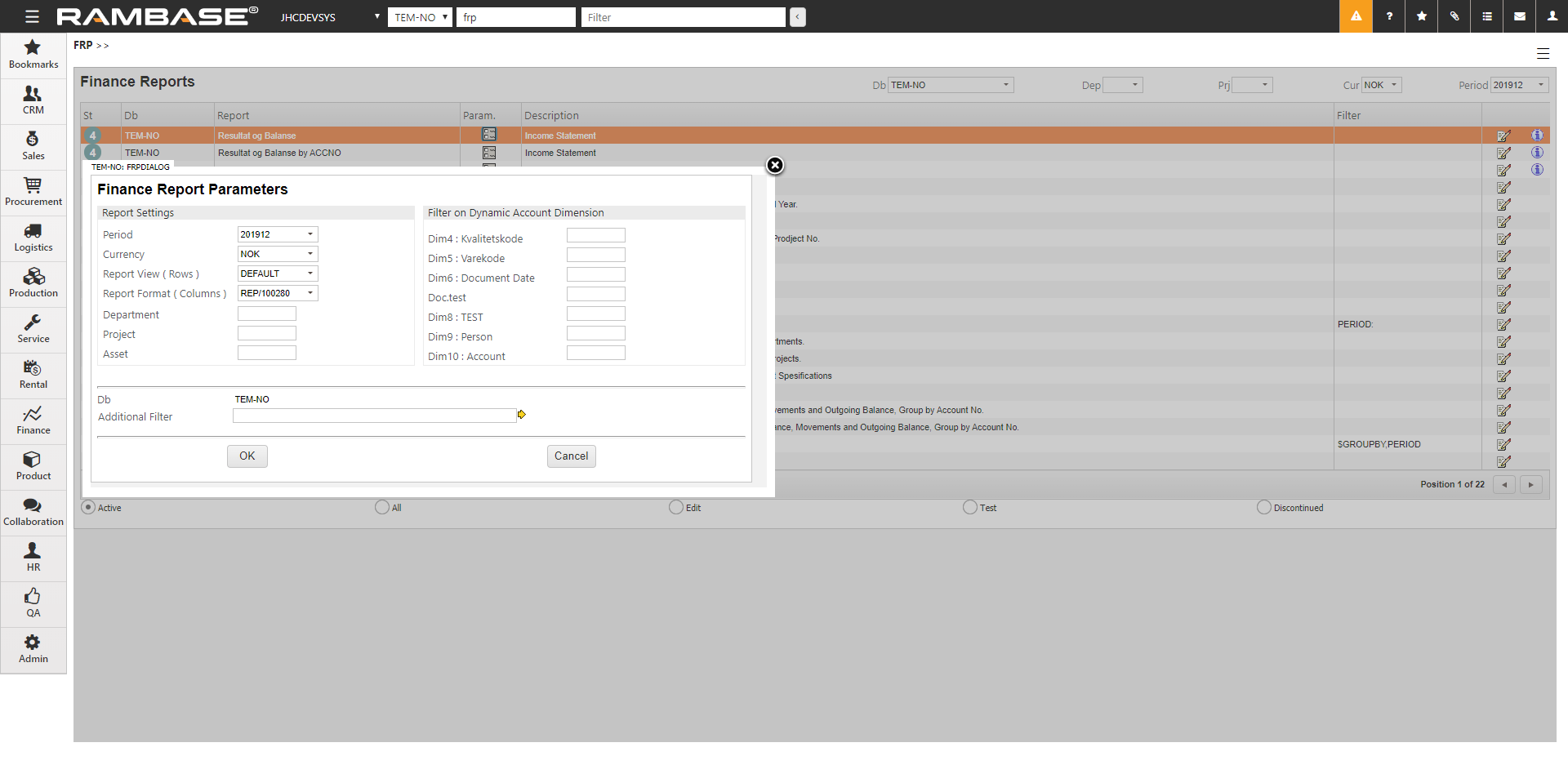Select the All radio button
Image resolution: width=1568 pixels, height=765 pixels.
382,507
